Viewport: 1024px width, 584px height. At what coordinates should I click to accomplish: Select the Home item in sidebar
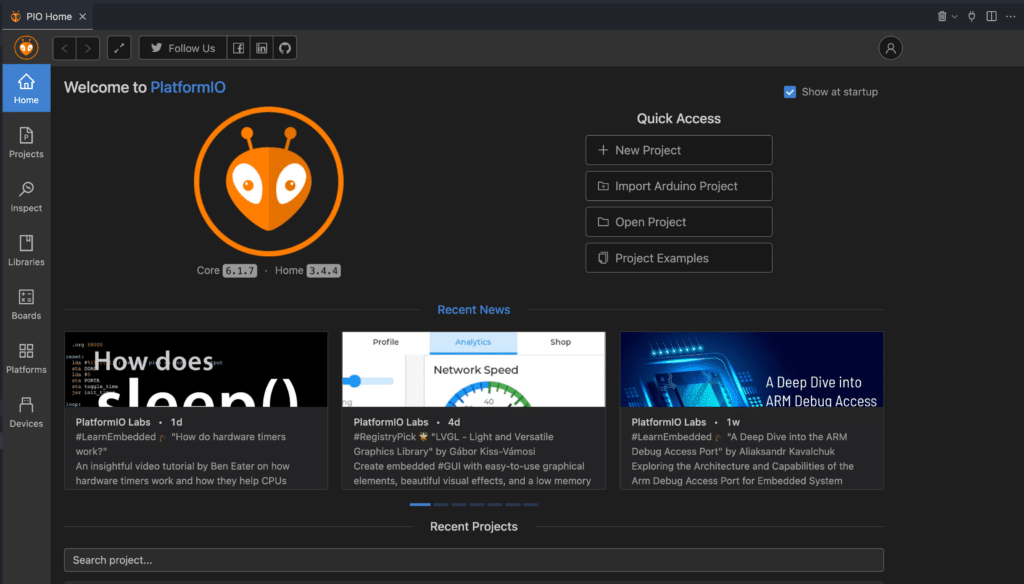pos(26,89)
